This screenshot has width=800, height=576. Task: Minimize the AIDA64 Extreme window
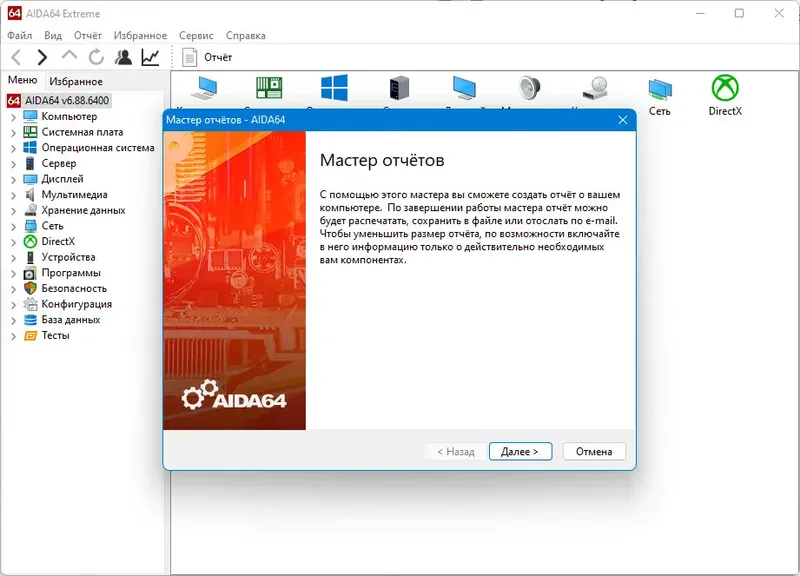[x=700, y=13]
